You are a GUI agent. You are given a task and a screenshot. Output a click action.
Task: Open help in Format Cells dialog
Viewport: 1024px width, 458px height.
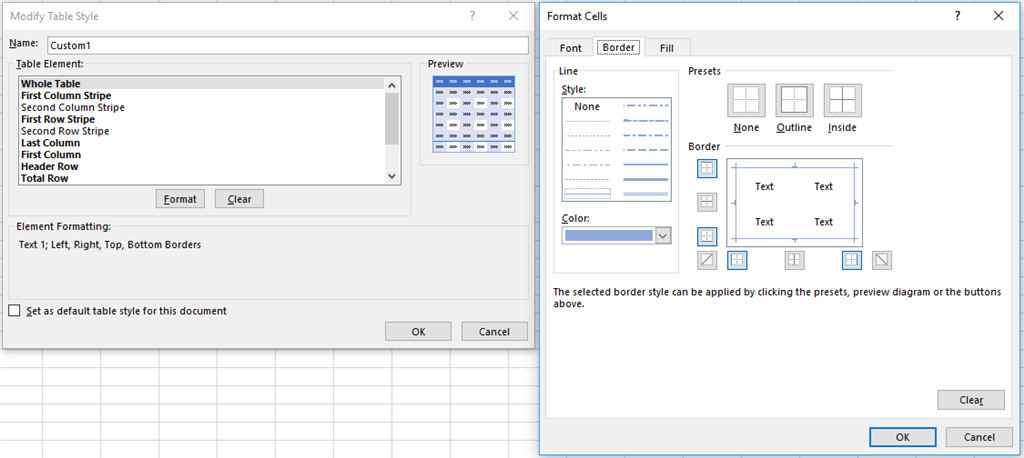pos(957,16)
